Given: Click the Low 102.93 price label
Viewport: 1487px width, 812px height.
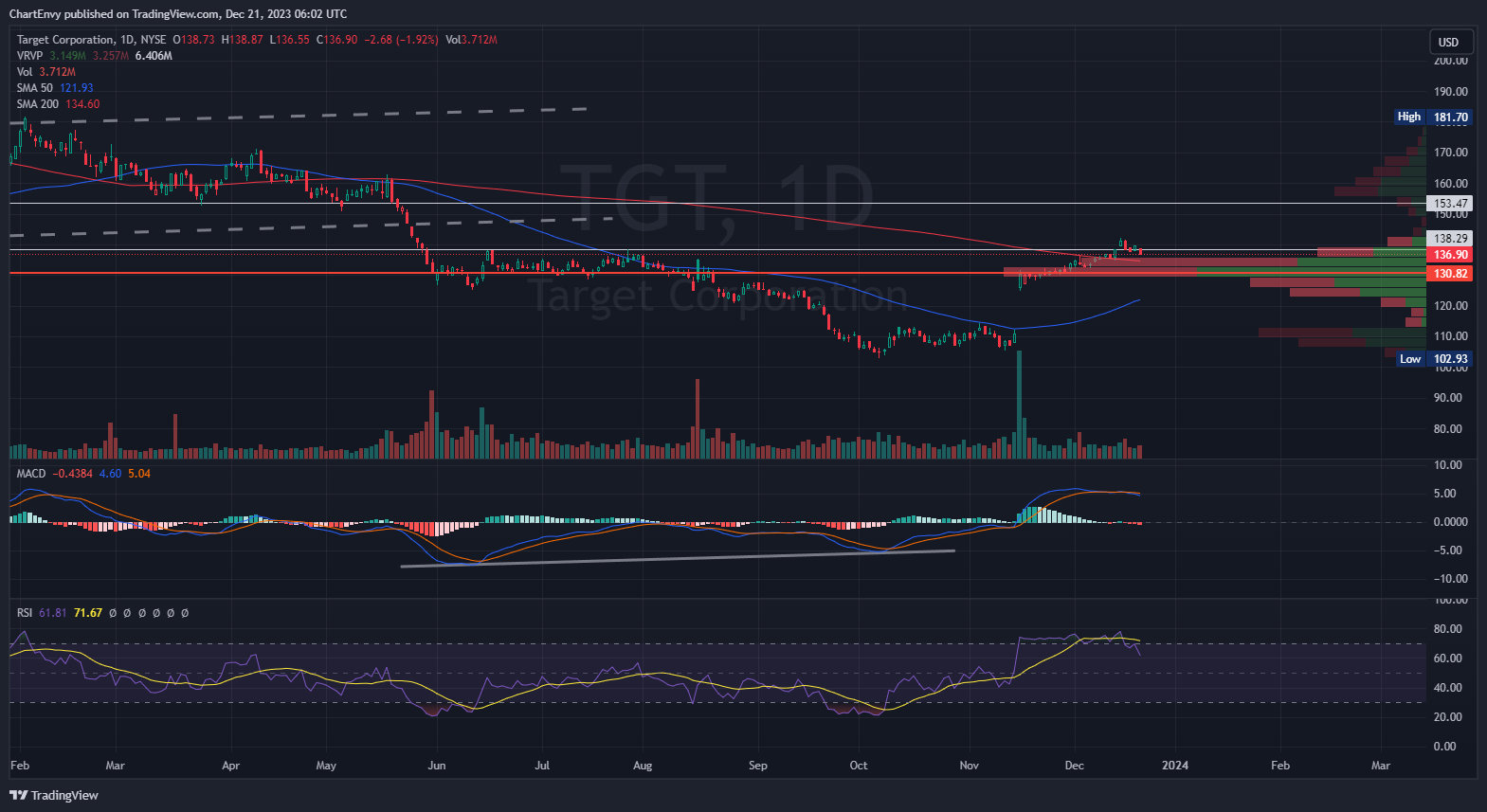Looking at the screenshot, I should [x=1435, y=359].
